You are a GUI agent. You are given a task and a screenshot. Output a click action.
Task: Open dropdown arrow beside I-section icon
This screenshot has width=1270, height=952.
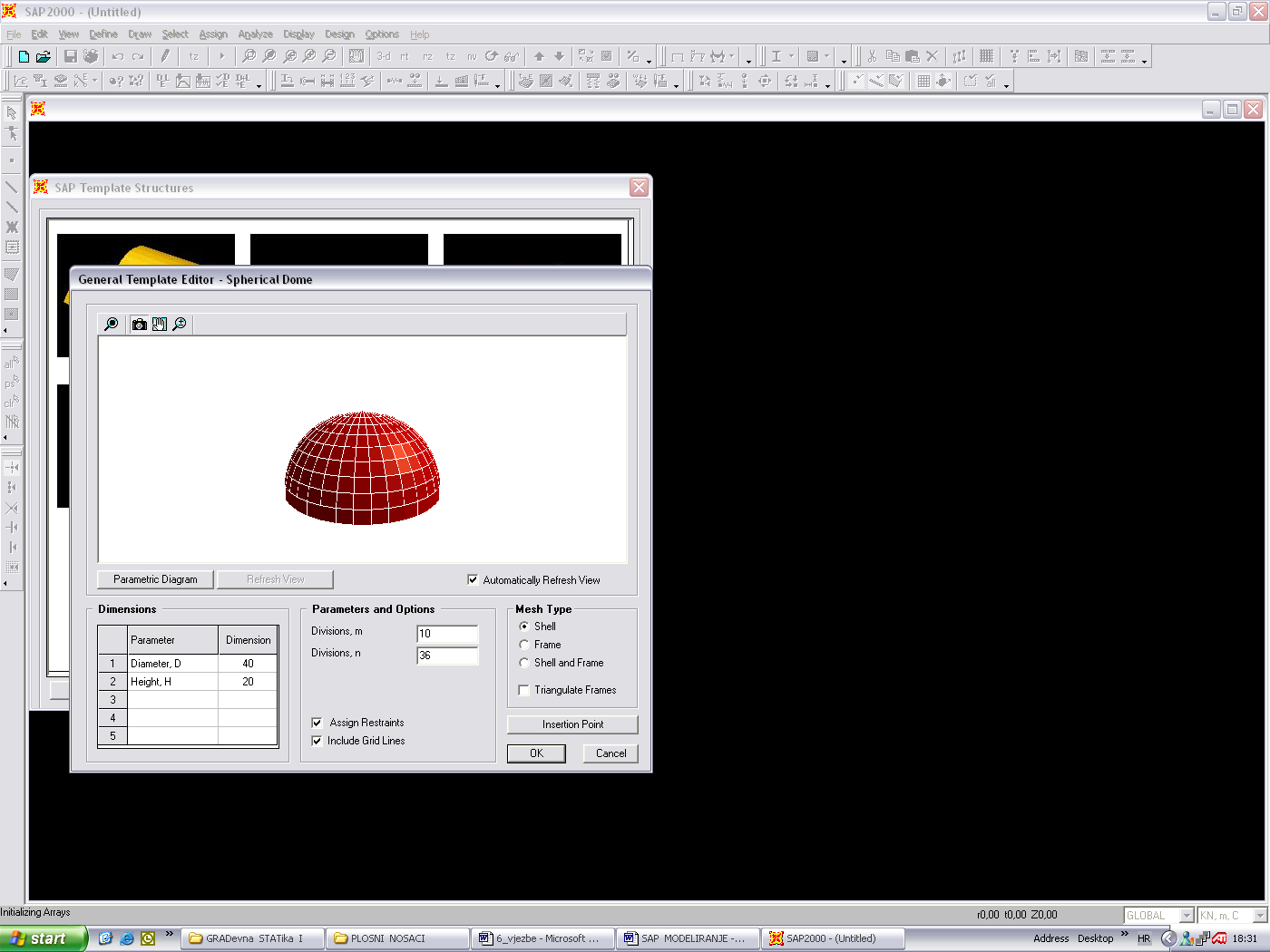tap(791, 56)
